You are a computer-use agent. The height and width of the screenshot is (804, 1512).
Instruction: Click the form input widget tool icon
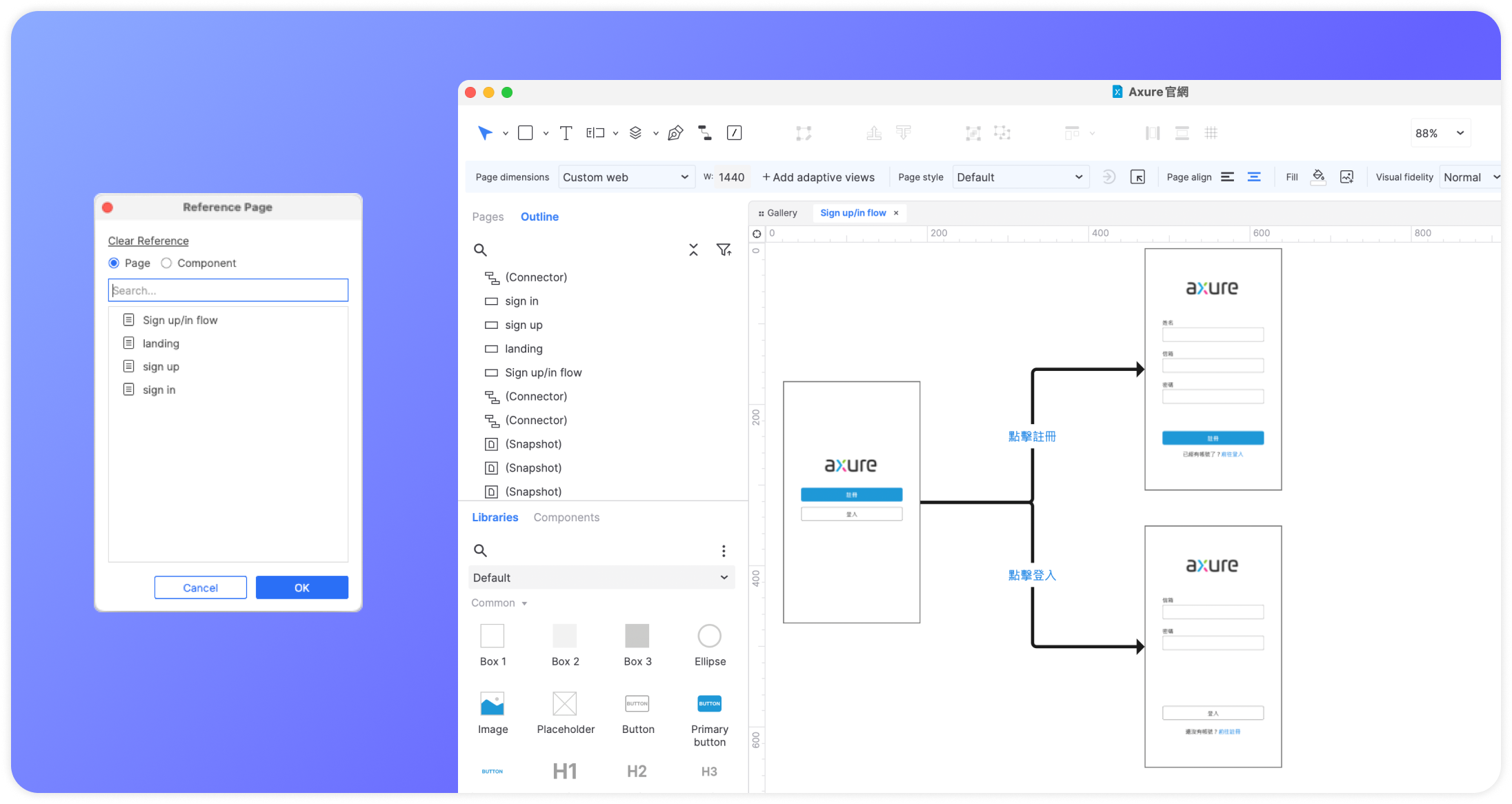click(595, 133)
